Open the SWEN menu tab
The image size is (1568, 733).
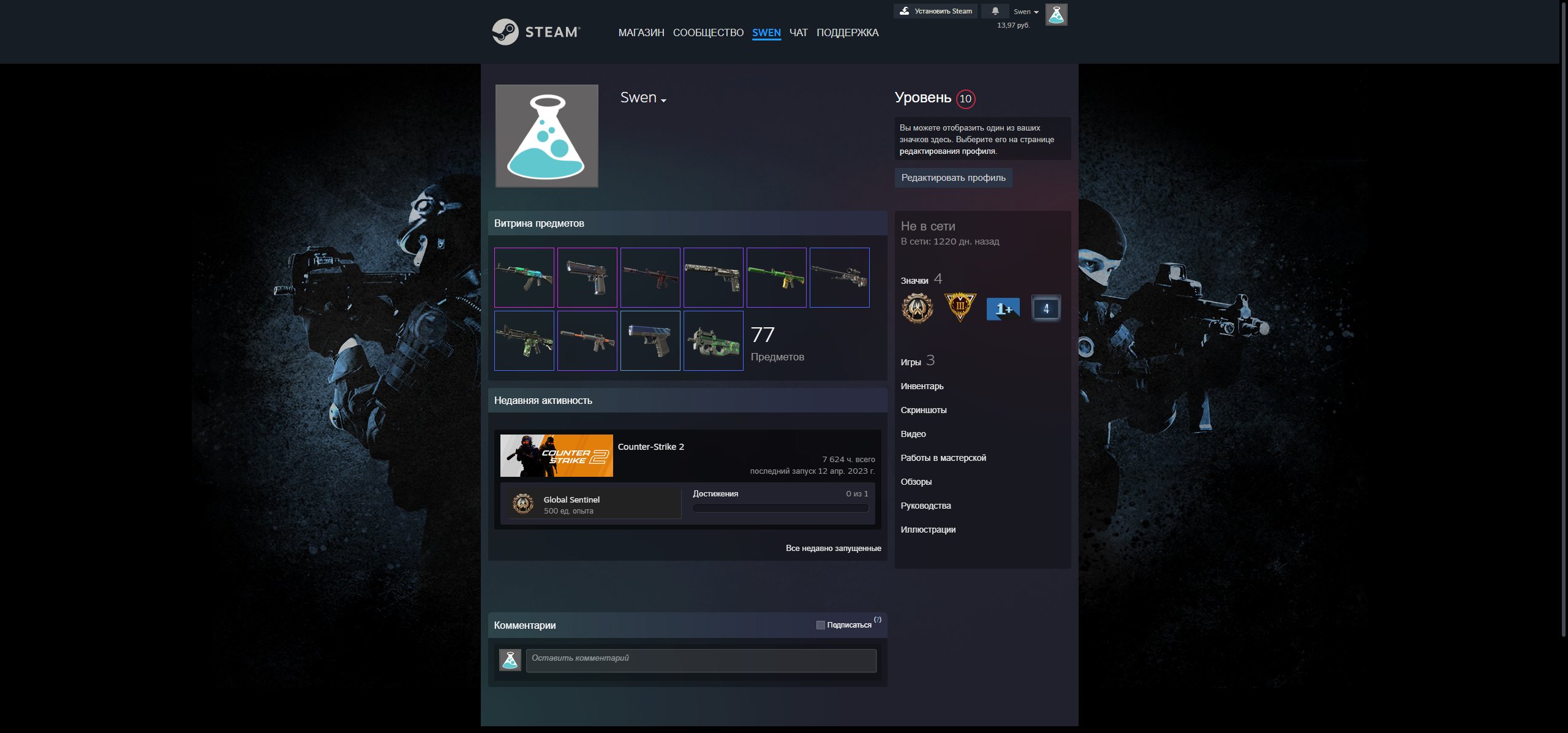[x=766, y=32]
